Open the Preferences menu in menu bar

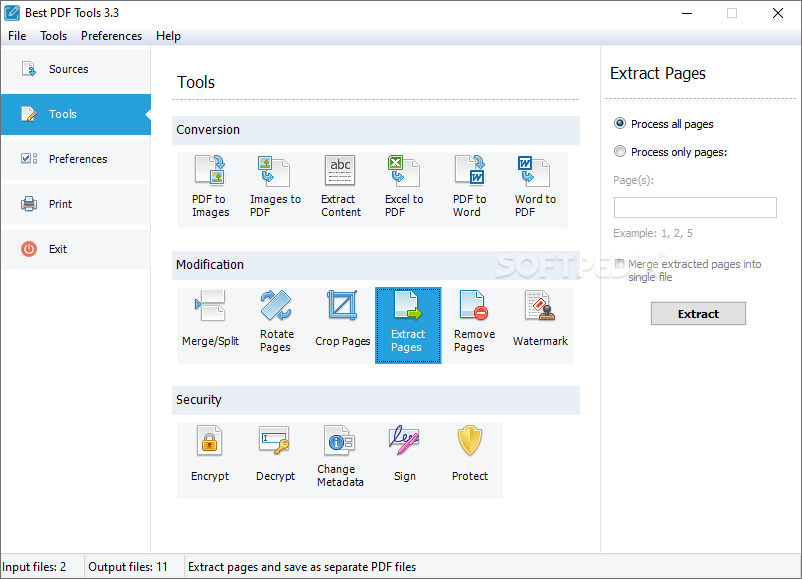click(112, 36)
